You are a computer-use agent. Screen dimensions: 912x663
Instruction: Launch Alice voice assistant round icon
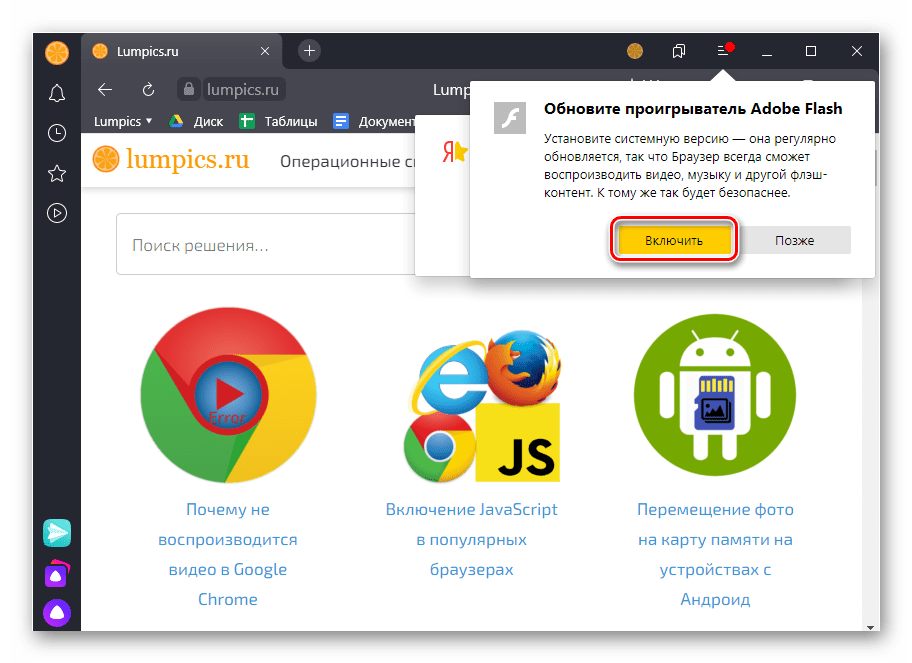[57, 611]
